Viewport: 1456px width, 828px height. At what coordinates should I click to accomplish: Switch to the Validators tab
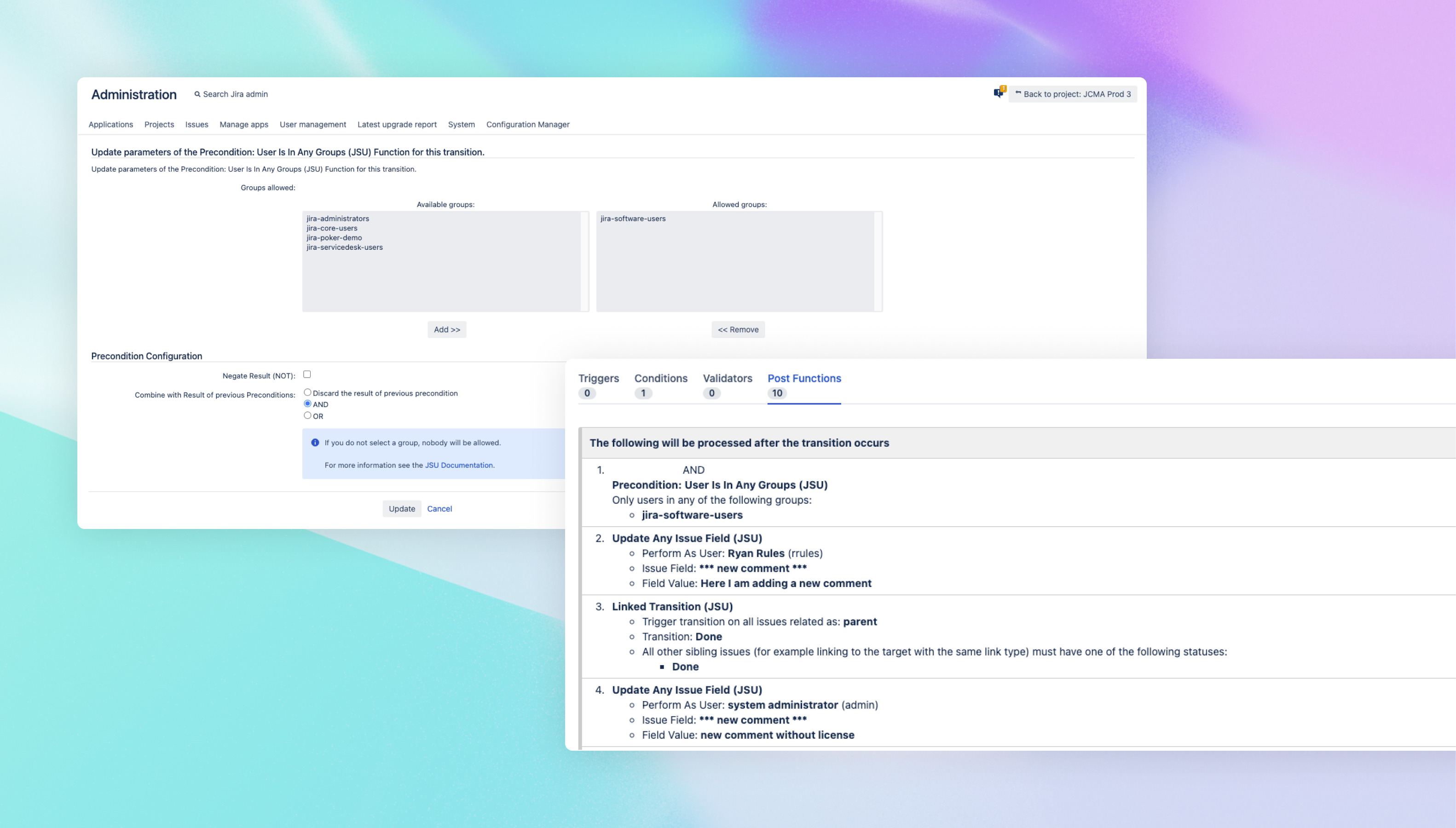pos(727,379)
